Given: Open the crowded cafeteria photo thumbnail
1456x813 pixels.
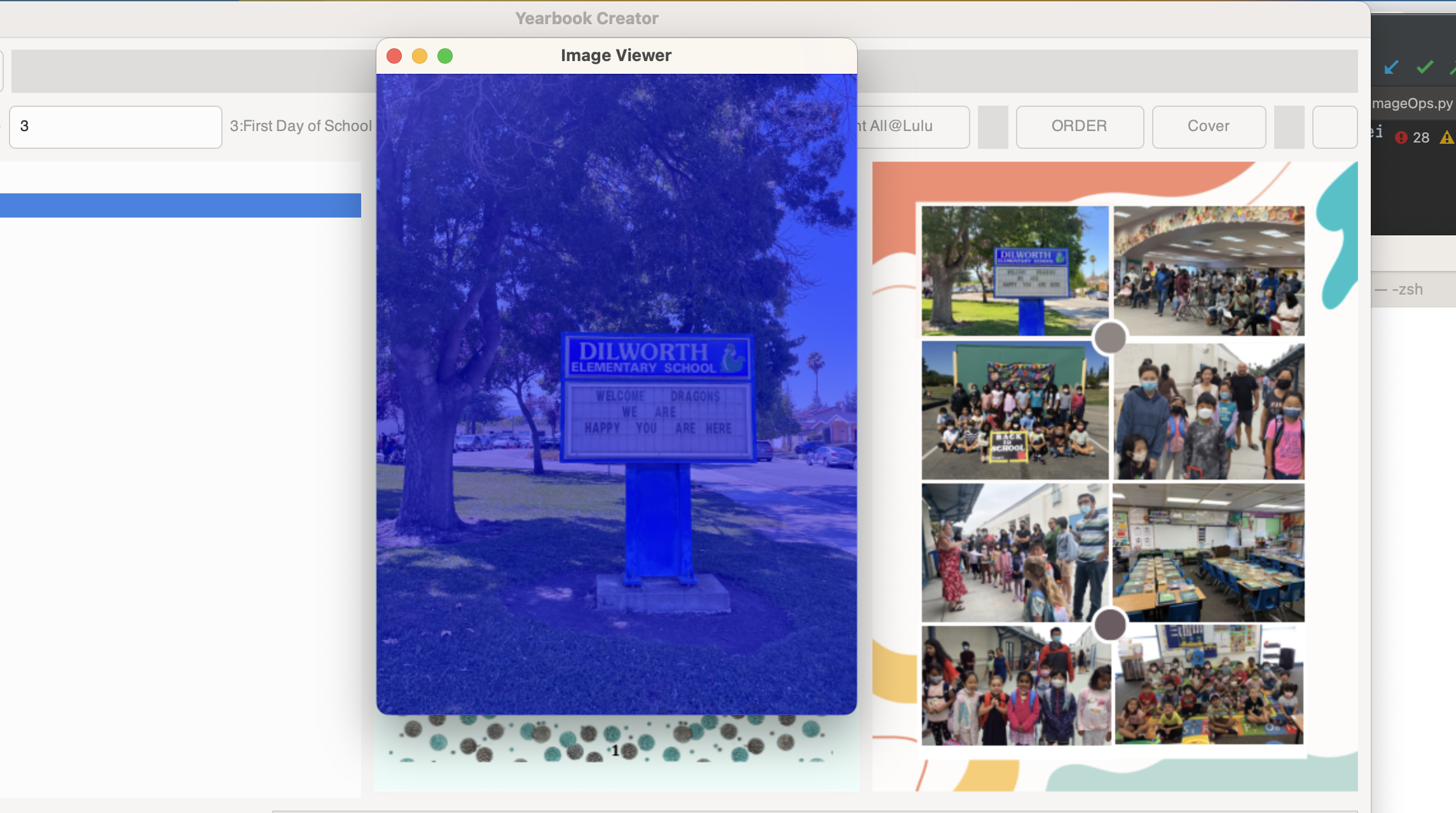Looking at the screenshot, I should [1209, 270].
